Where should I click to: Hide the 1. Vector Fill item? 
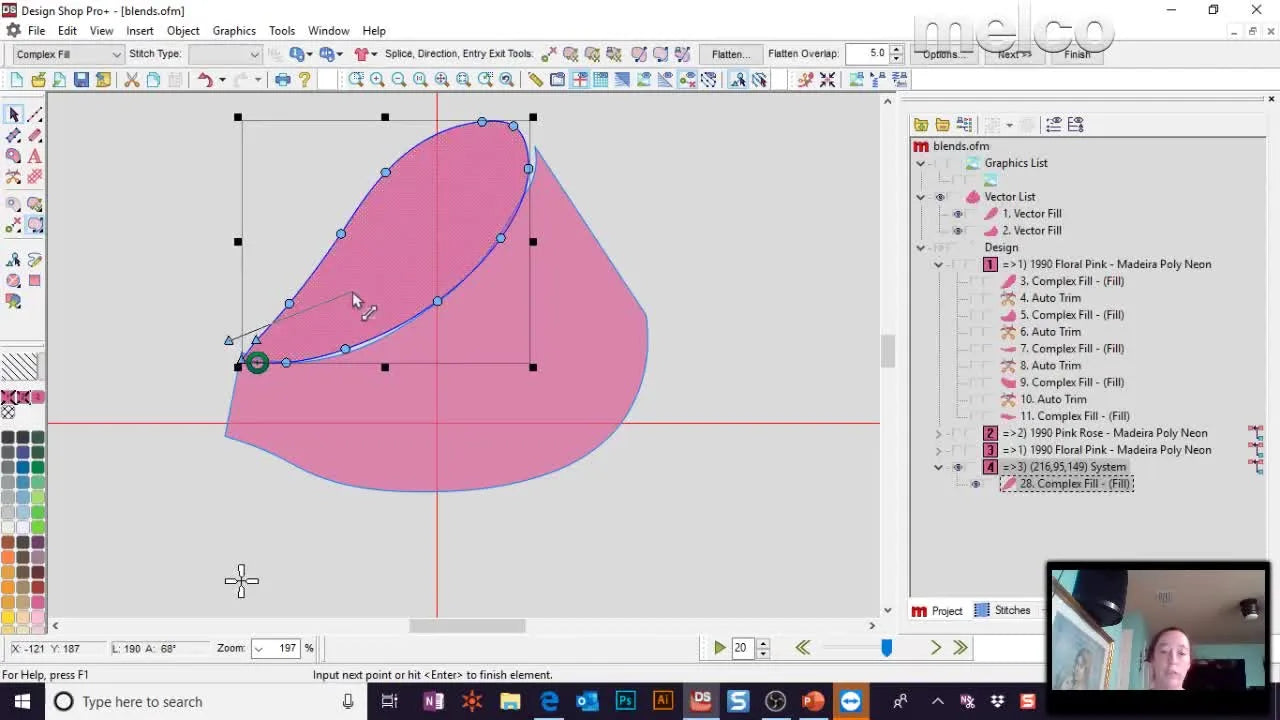coord(957,214)
